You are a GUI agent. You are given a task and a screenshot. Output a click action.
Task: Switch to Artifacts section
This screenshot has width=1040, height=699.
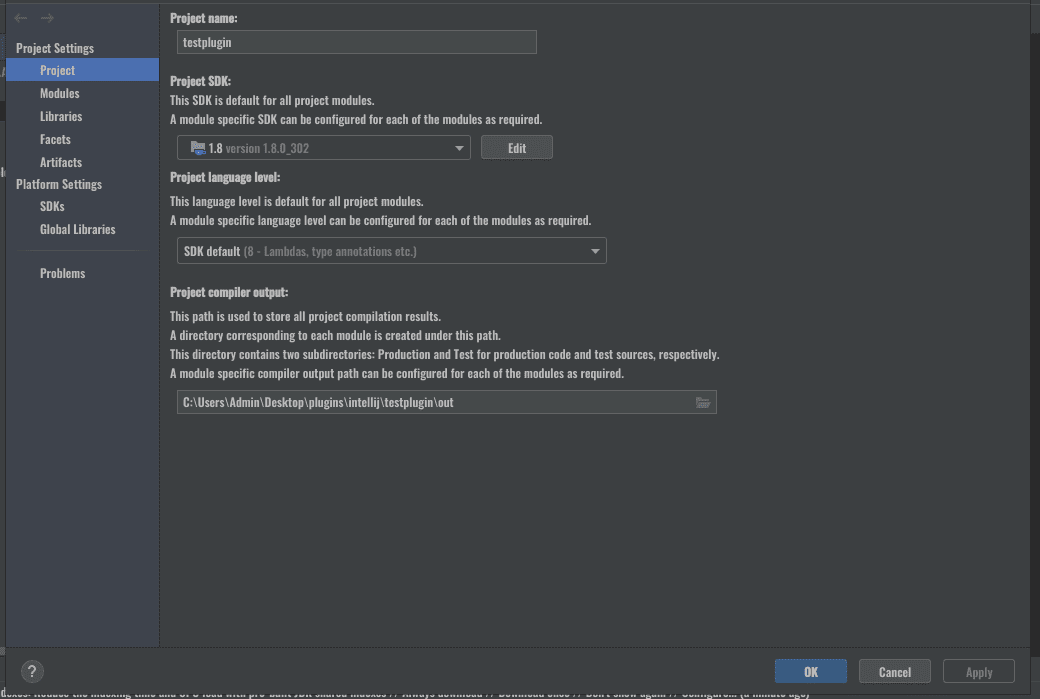(61, 162)
